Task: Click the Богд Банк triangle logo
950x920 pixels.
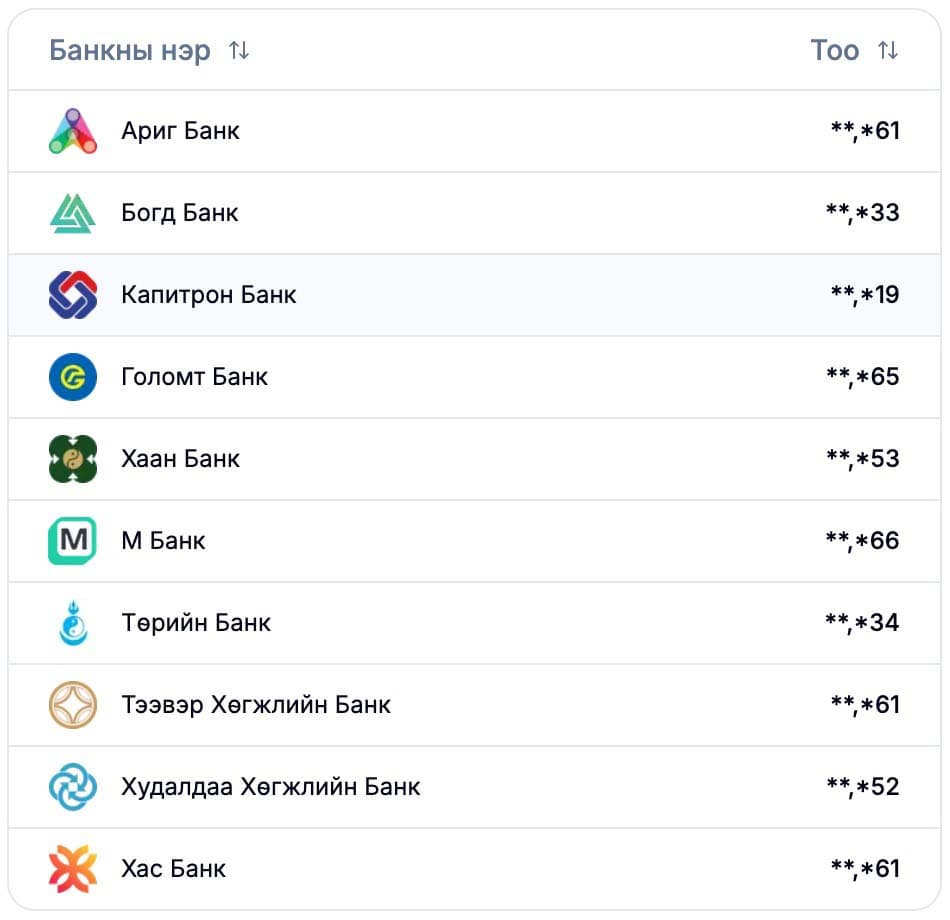Action: [73, 213]
